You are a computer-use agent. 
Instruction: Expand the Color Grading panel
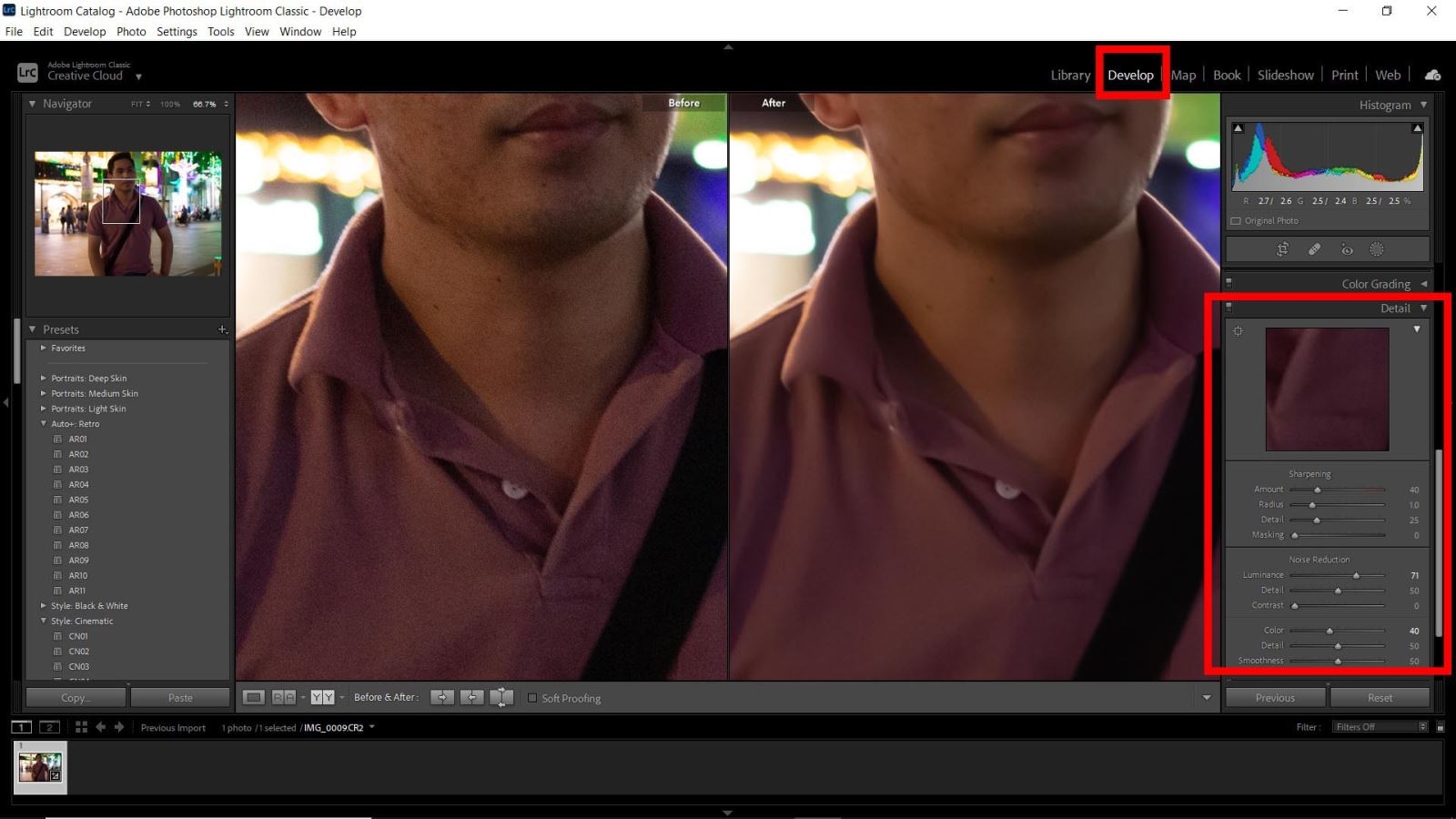coord(1377,283)
